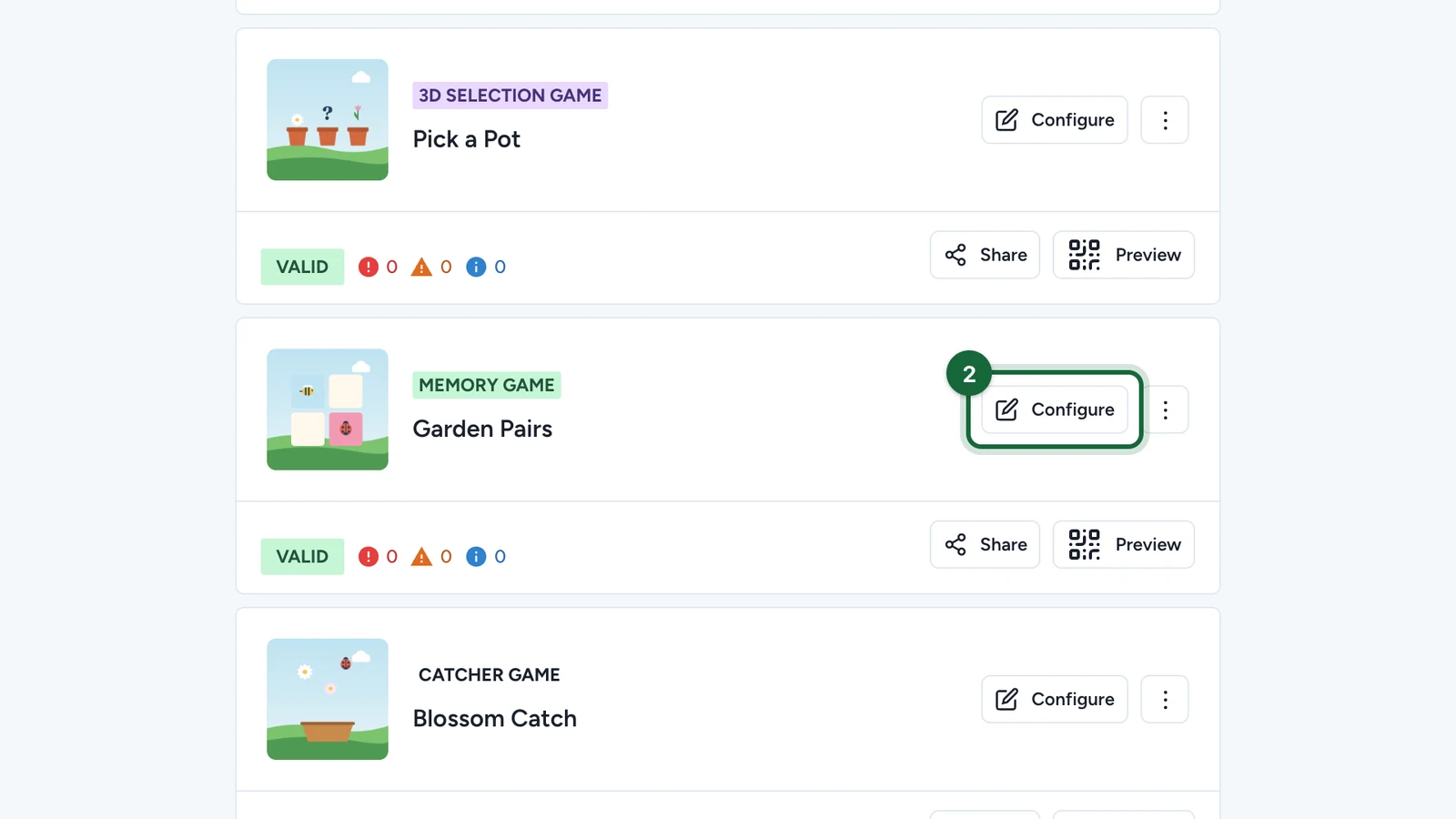Select the Pick a Pot title
This screenshot has width=1456, height=819.
pyautogui.click(x=467, y=139)
